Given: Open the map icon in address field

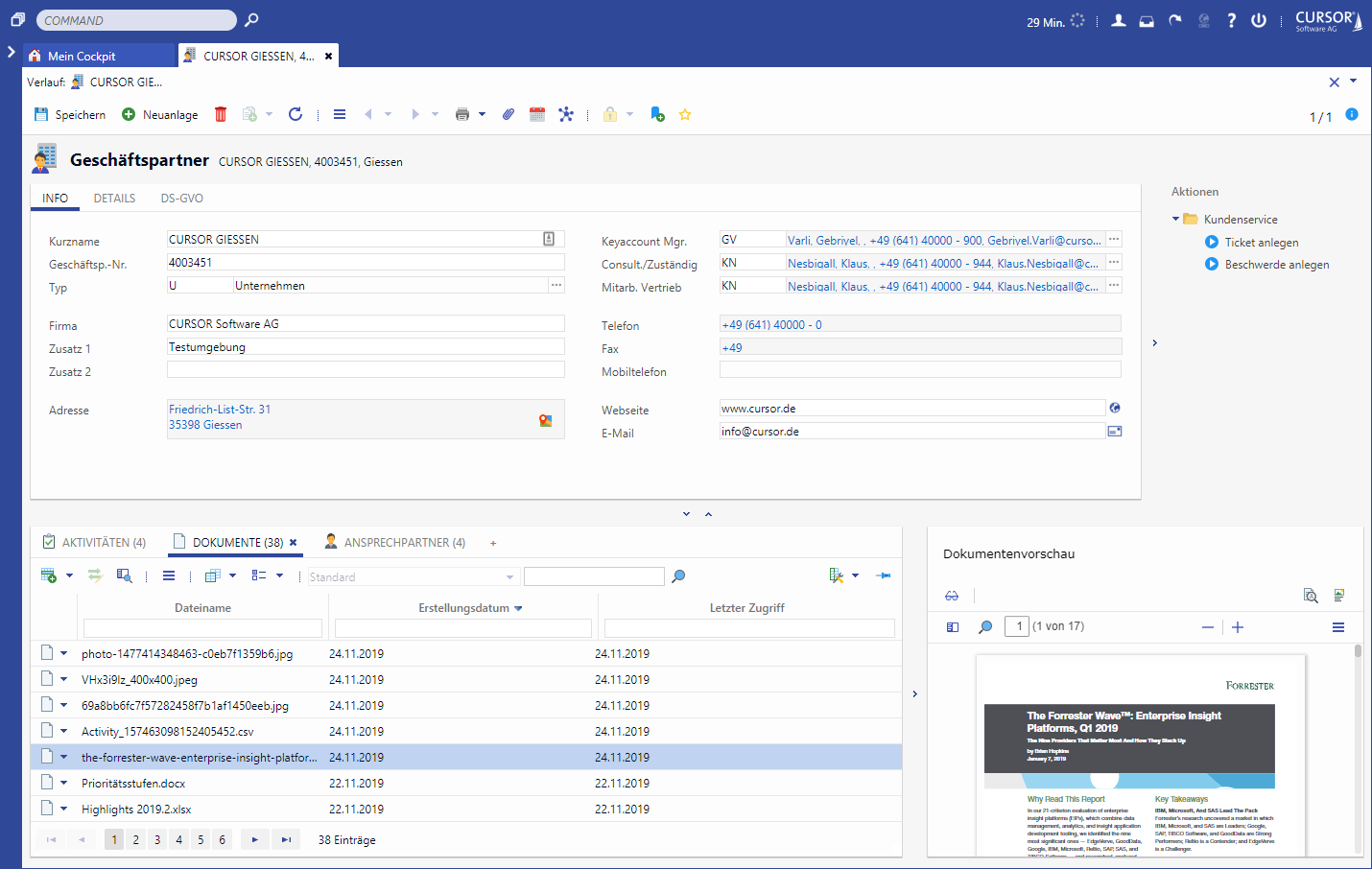Looking at the screenshot, I should click(545, 420).
